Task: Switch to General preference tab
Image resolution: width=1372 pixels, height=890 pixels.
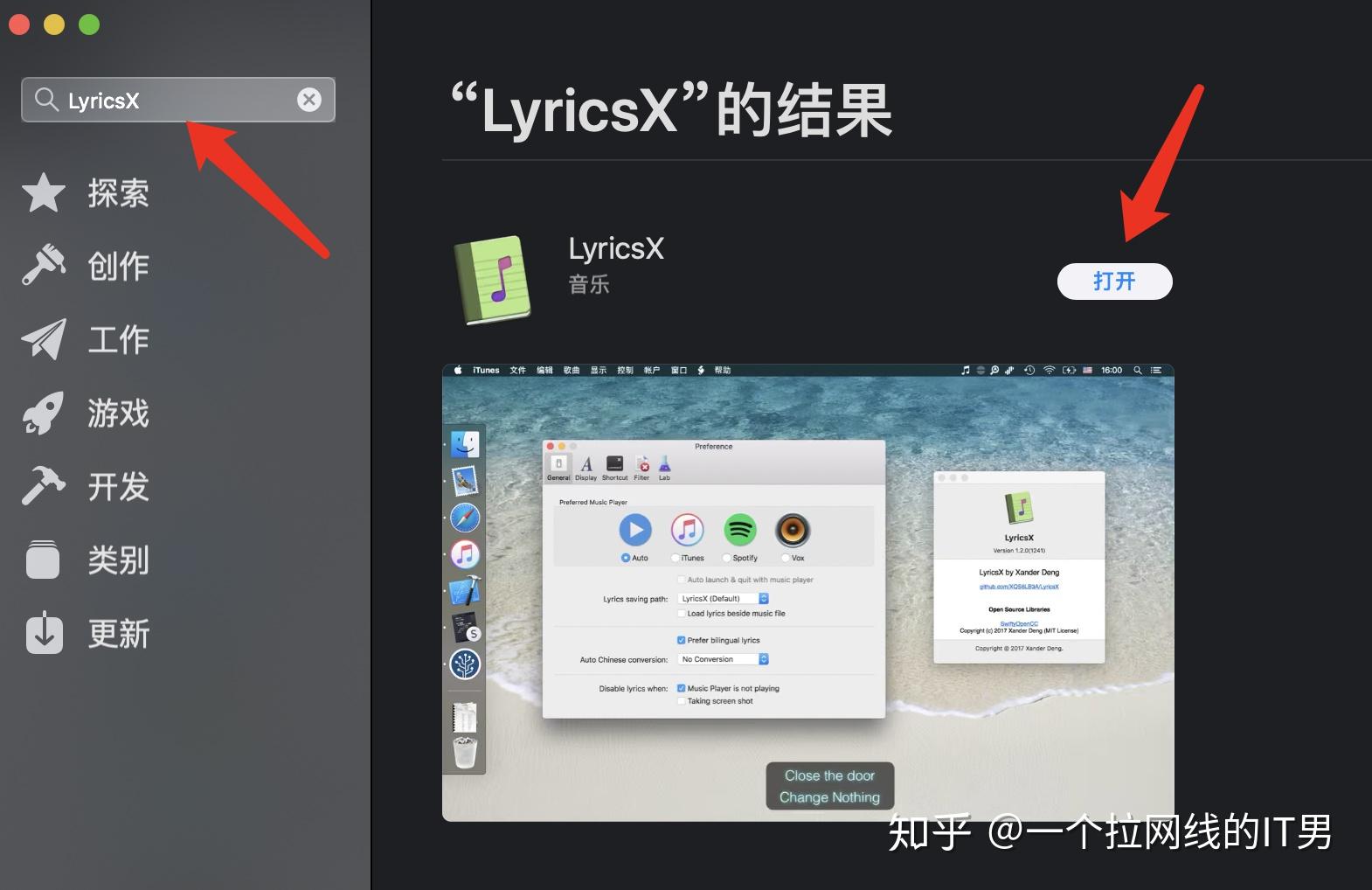Action: click(x=558, y=468)
